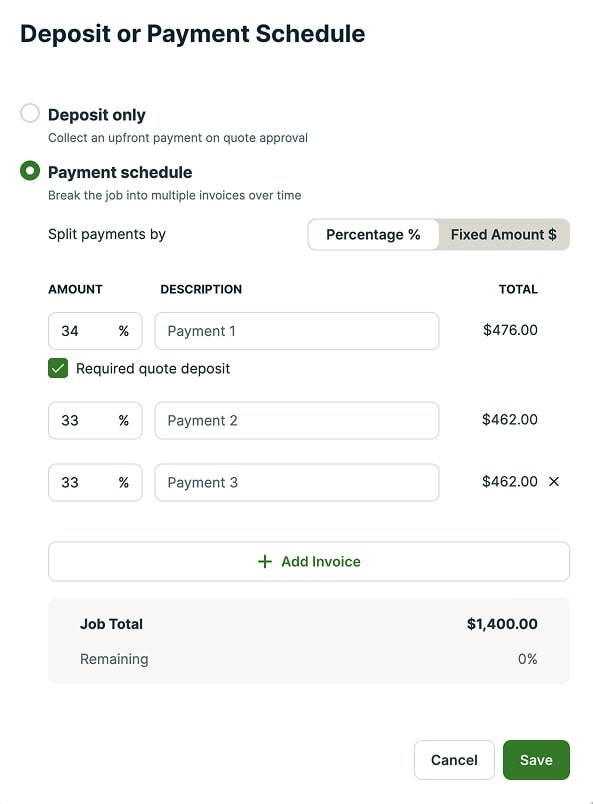Remove Payment 3 using the X icon
This screenshot has width=593, height=804.
point(554,481)
